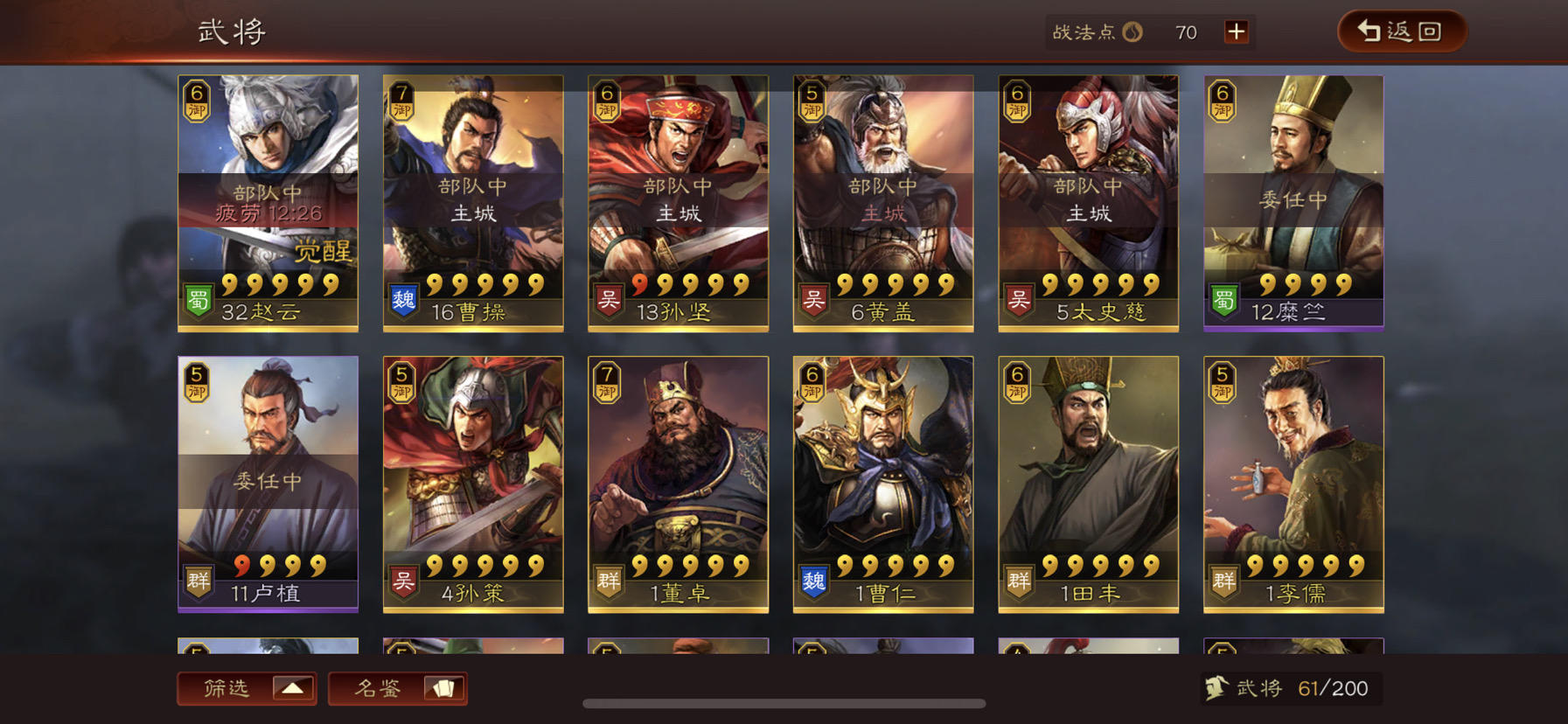Click the plus icon beside 战法点
The width and height of the screenshot is (1568, 724).
coord(1236,32)
